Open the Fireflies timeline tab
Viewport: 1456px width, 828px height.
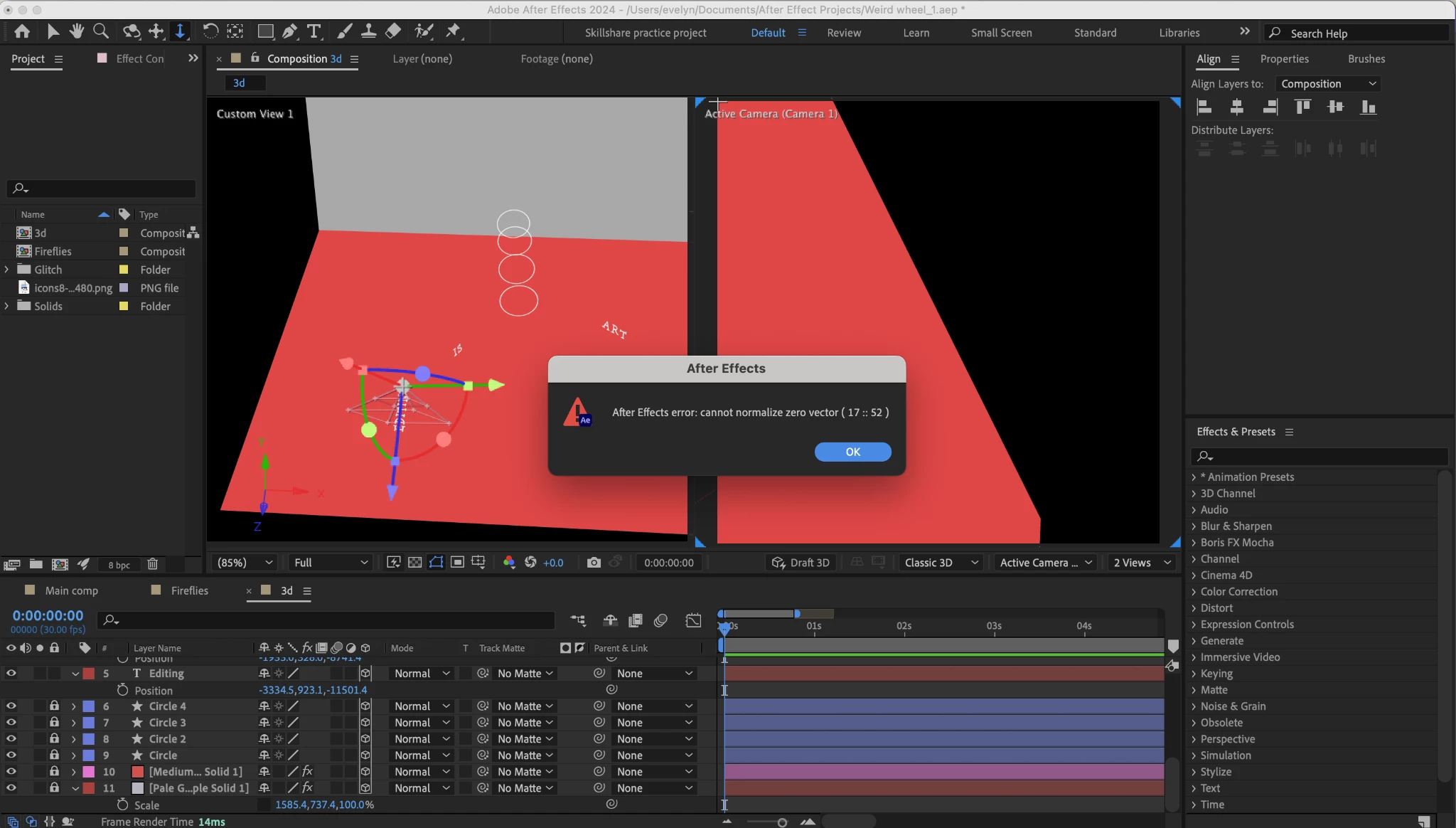[x=189, y=590]
